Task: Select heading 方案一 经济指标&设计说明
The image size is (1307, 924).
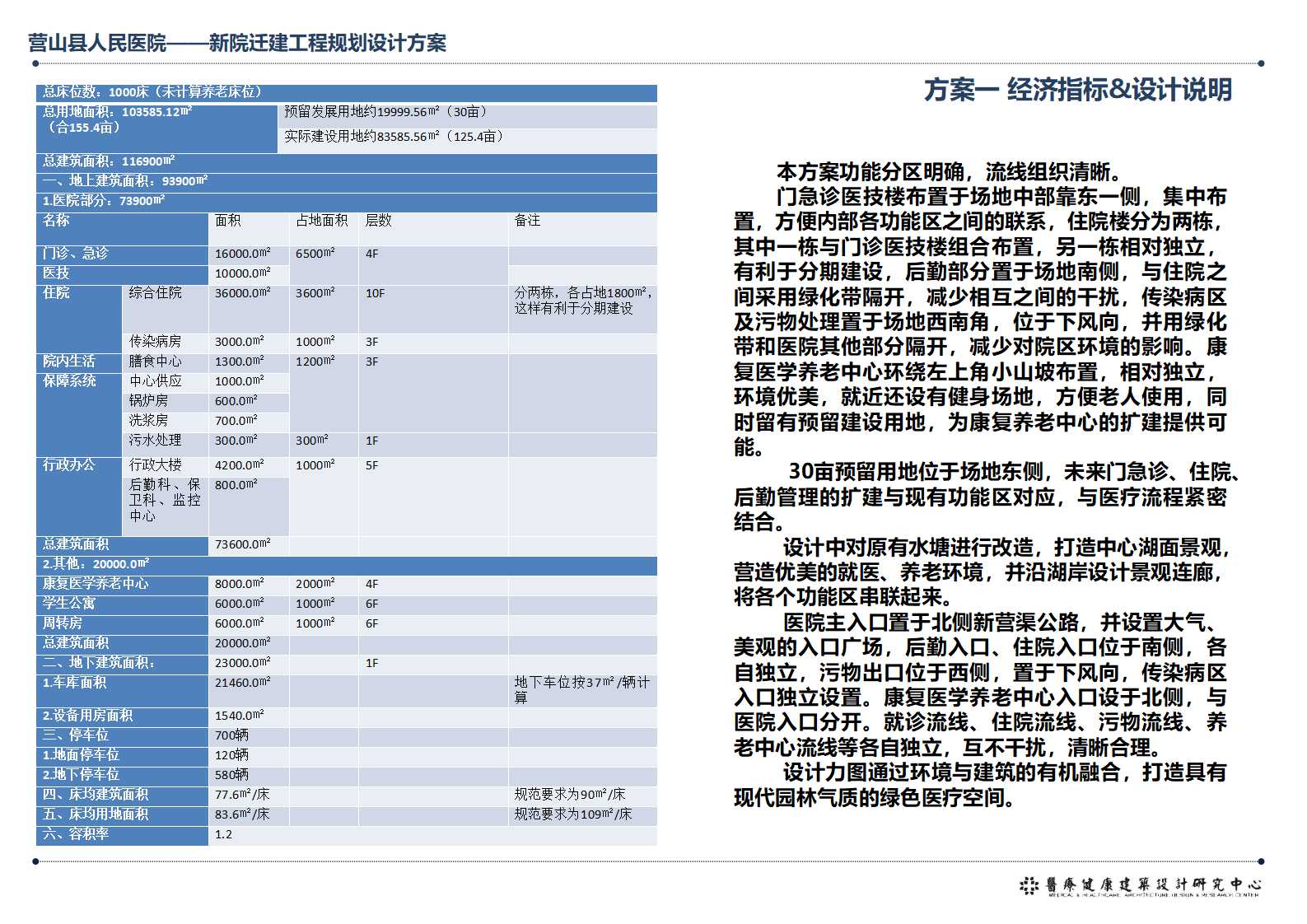Action: [1078, 89]
